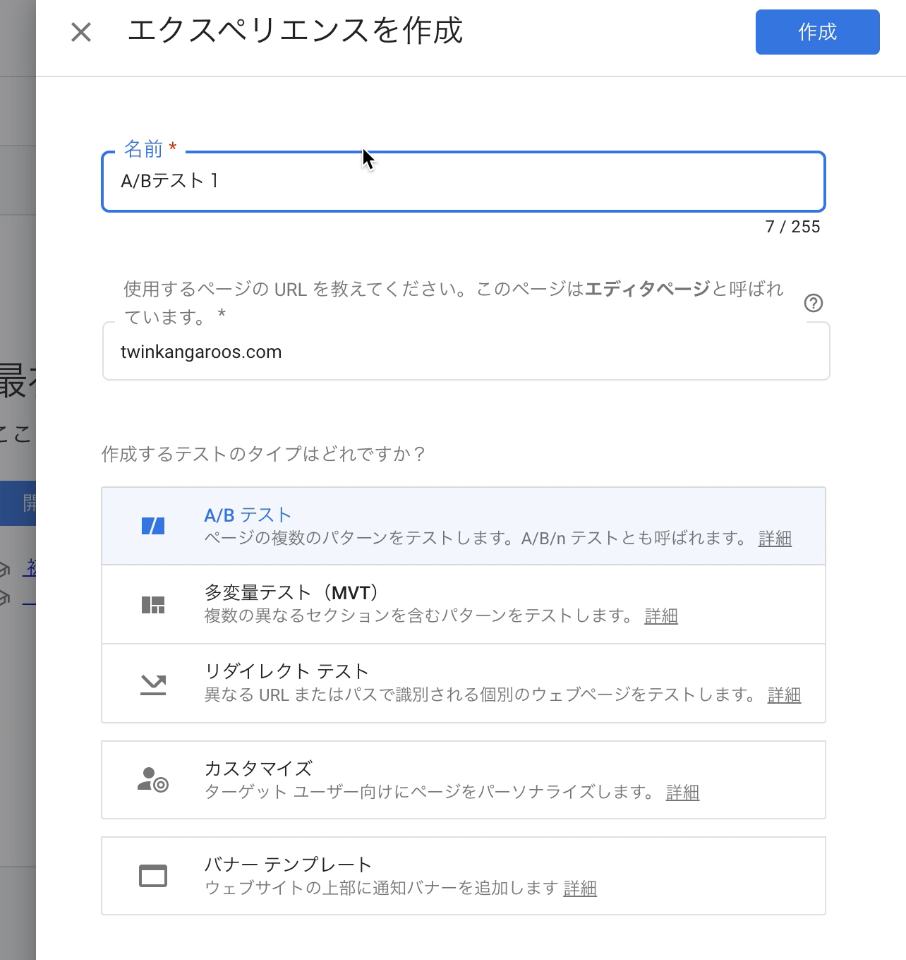The width and height of the screenshot is (906, 960).
Task: Click the editor page URL field
Action: (x=466, y=351)
